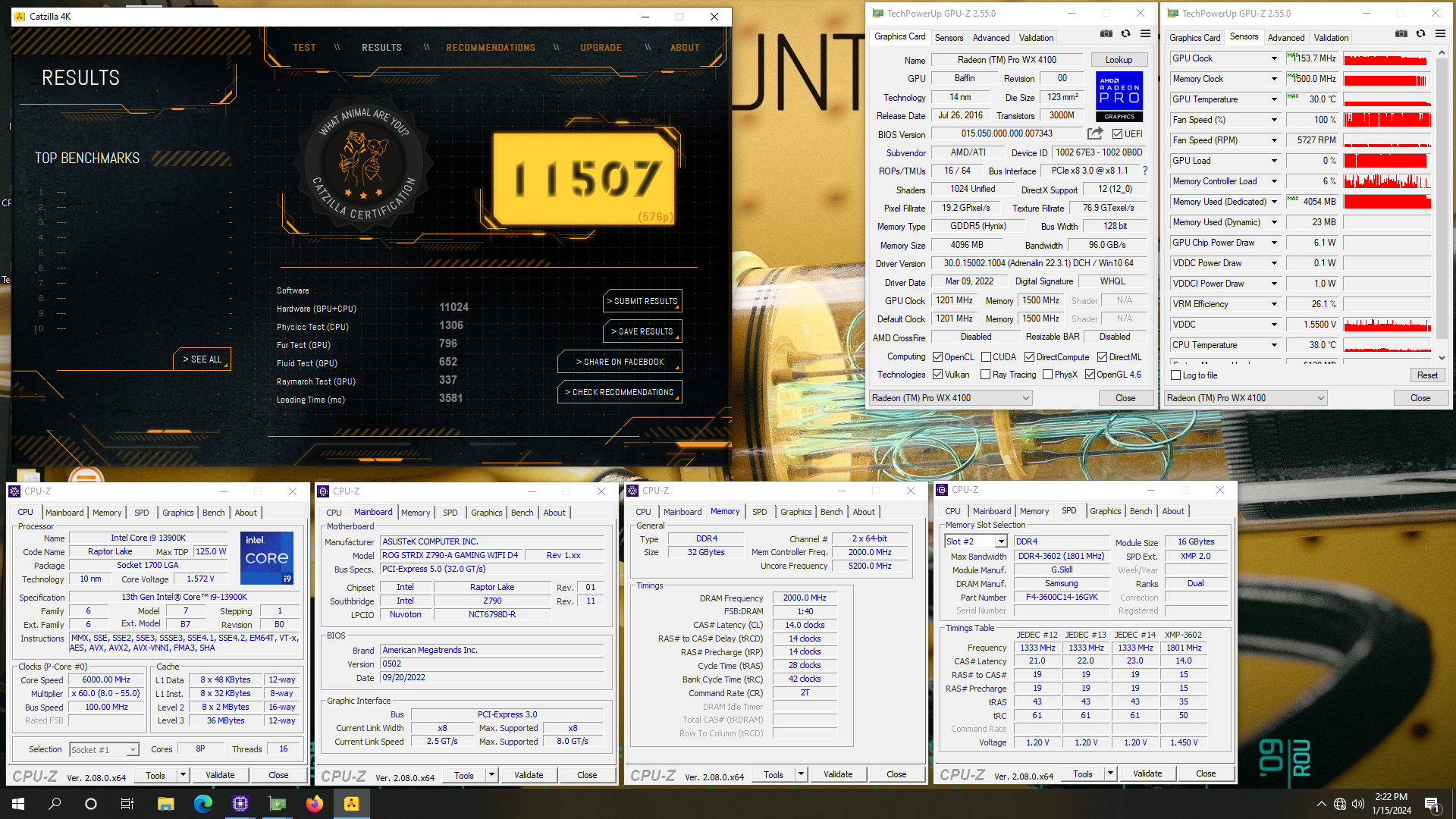Toggle the OpenCL checkbox
Screen dimensions: 1456x819
(x=937, y=357)
